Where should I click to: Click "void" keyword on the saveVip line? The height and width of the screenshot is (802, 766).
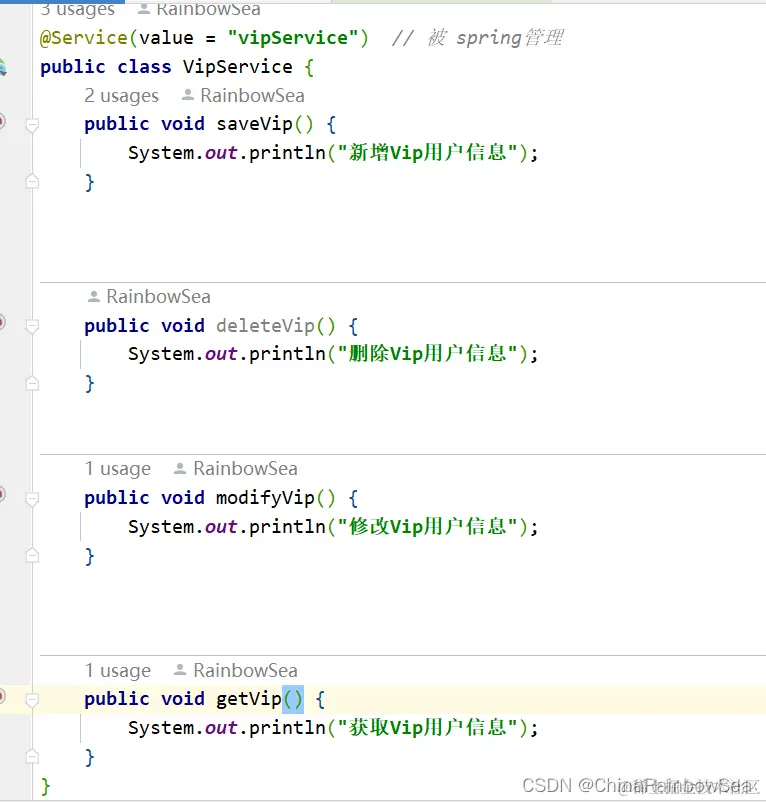point(183,124)
